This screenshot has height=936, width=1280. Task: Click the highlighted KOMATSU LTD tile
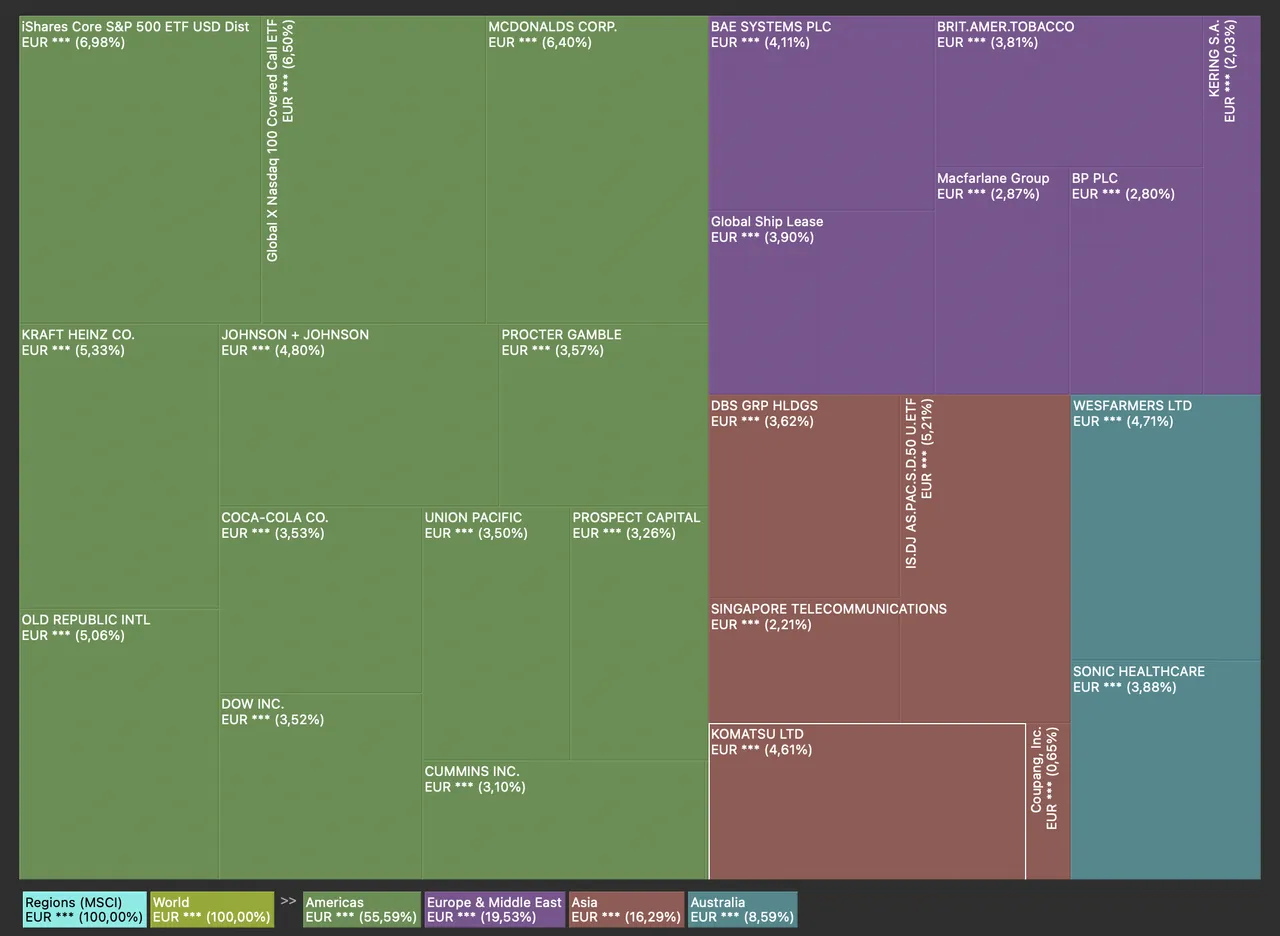[867, 801]
